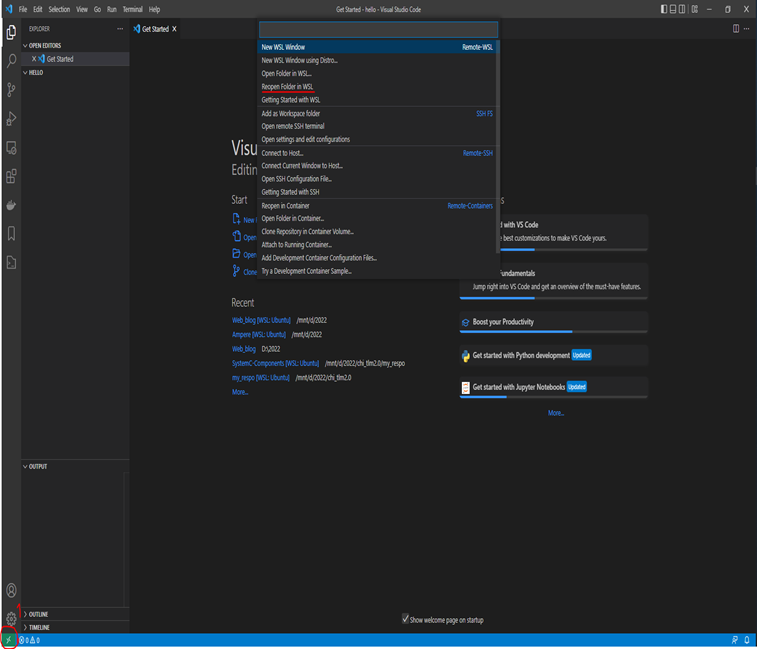Toggle panel layout icon in title bar
This screenshot has height=649, width=757.
[673, 9]
